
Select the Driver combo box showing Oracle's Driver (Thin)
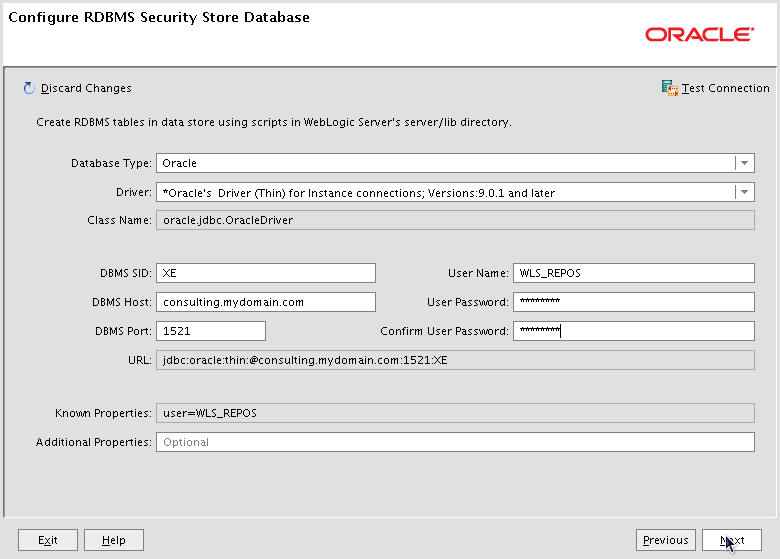point(455,192)
